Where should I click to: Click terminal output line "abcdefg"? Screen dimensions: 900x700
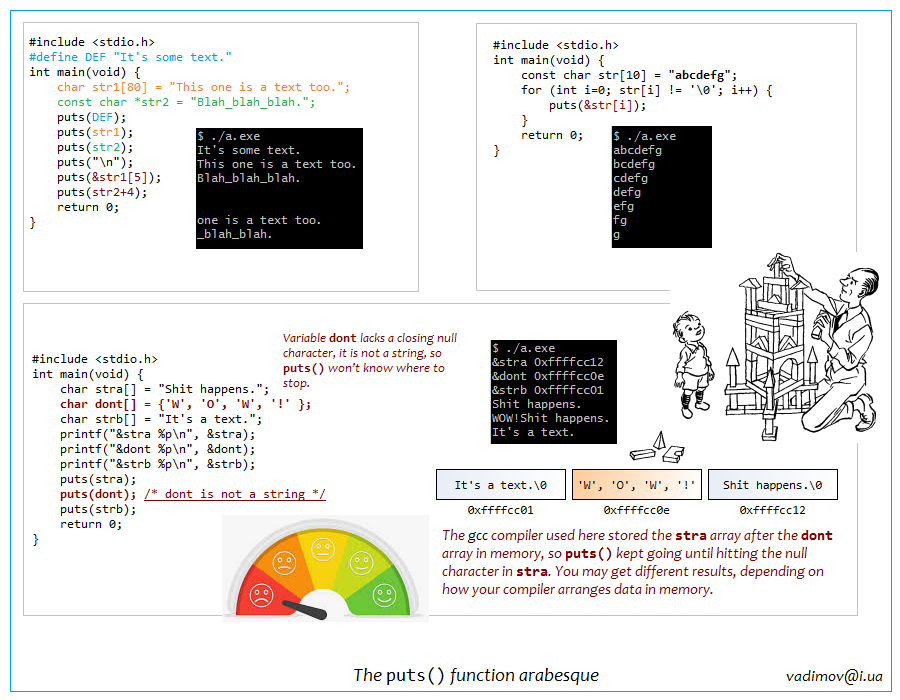tap(637, 150)
